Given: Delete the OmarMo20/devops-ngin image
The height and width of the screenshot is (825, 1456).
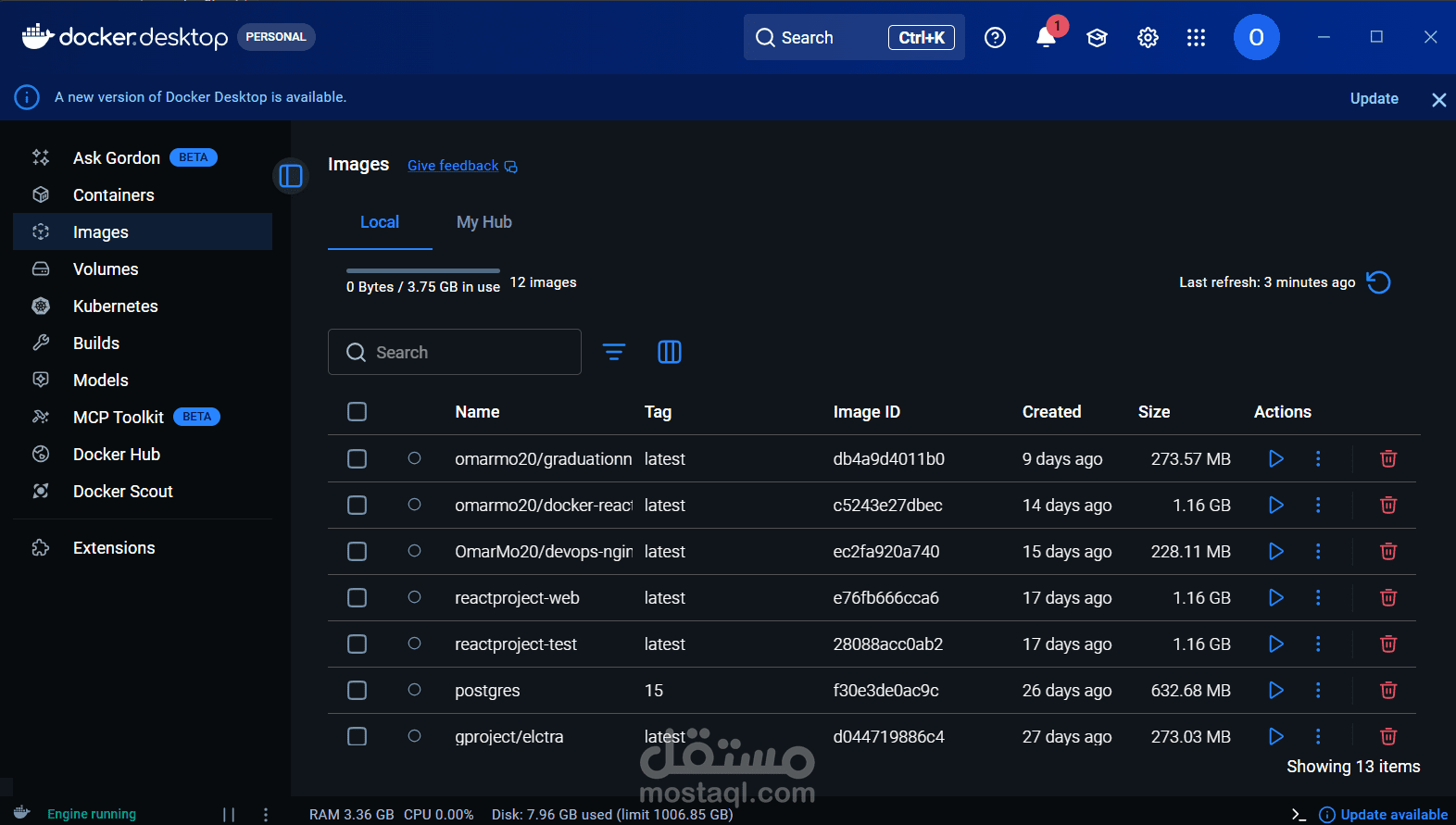Looking at the screenshot, I should (1388, 551).
